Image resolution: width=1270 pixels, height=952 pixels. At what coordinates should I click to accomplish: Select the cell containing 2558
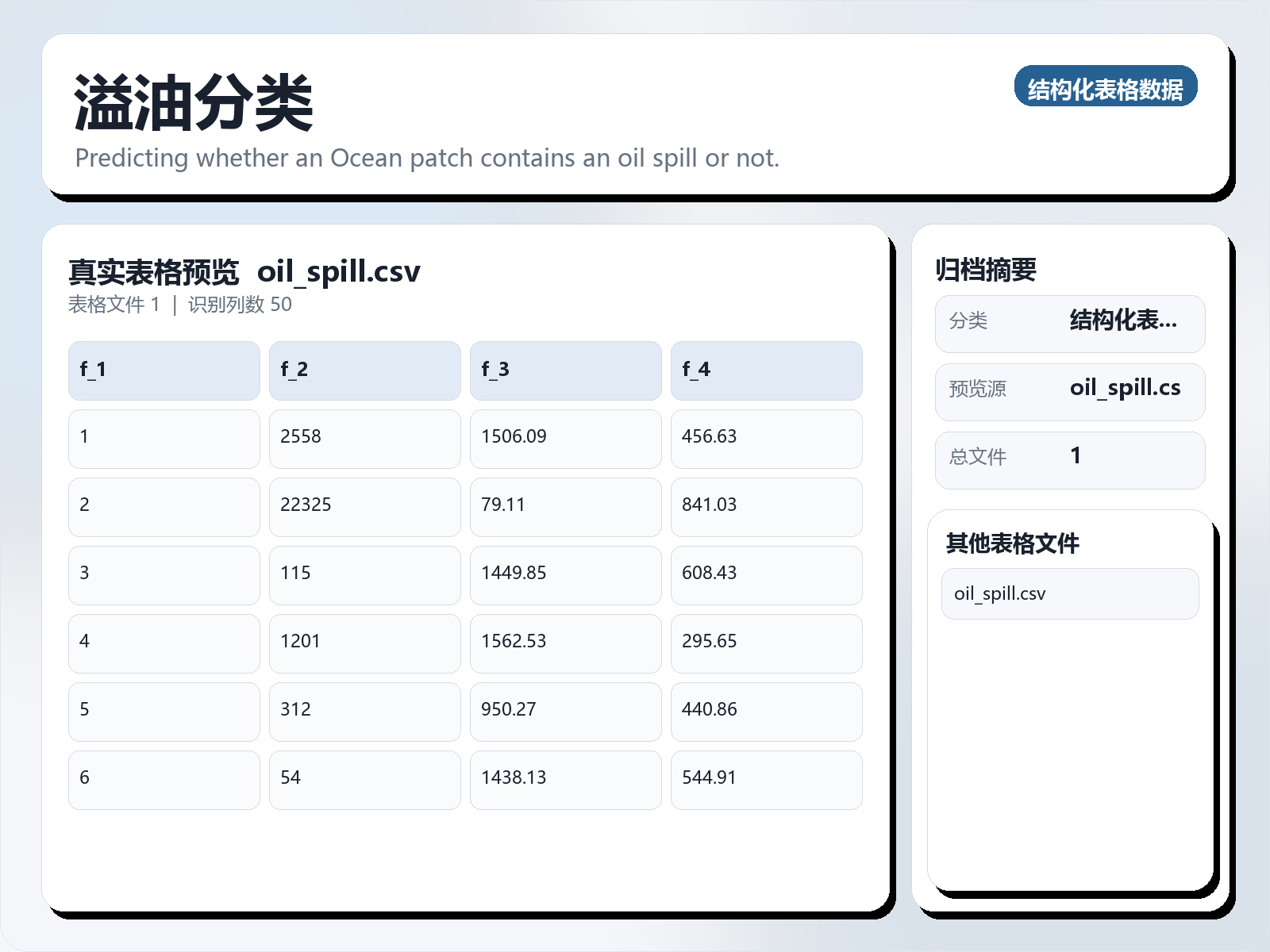pyautogui.click(x=364, y=436)
